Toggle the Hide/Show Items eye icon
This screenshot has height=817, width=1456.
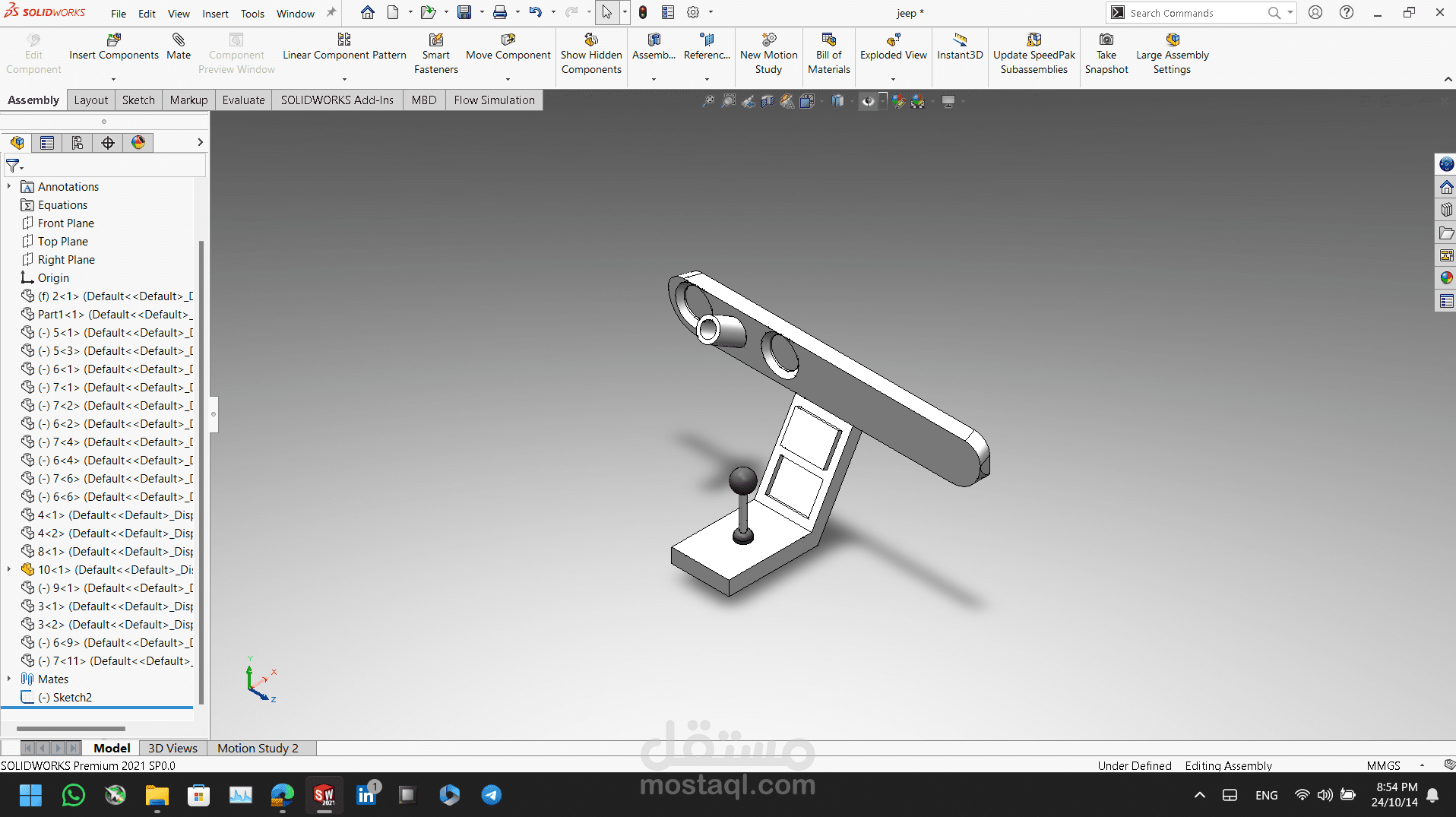[x=868, y=101]
